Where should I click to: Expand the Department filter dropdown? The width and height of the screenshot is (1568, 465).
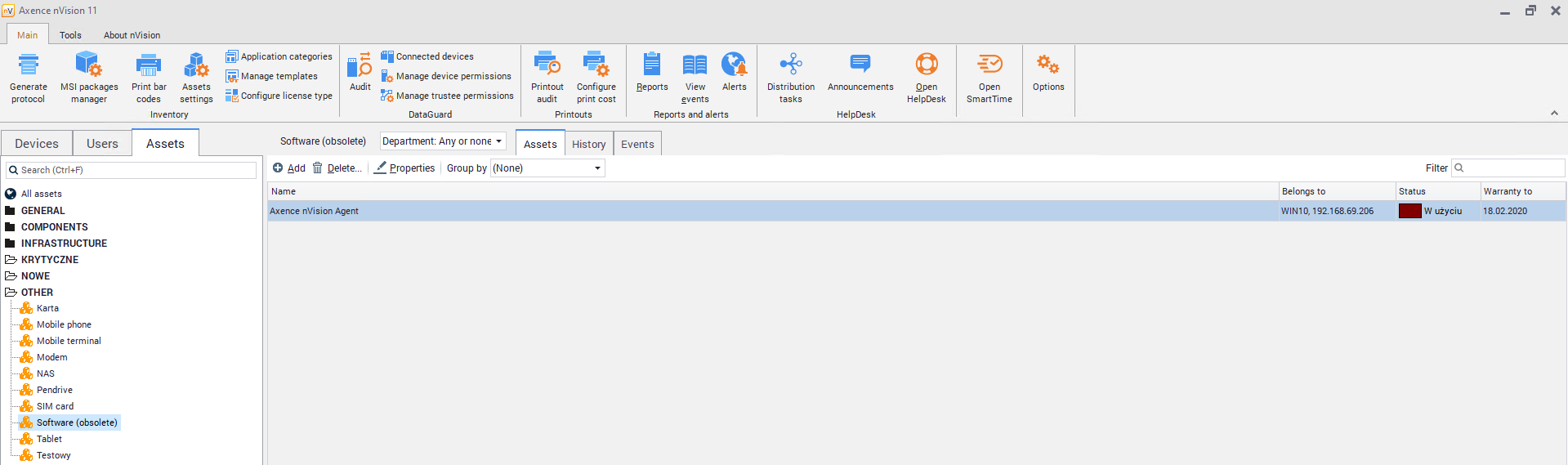(x=443, y=141)
